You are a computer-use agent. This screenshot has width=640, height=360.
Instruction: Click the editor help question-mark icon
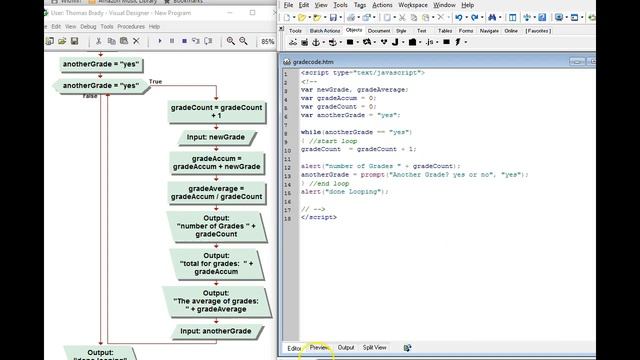[x=542, y=18]
